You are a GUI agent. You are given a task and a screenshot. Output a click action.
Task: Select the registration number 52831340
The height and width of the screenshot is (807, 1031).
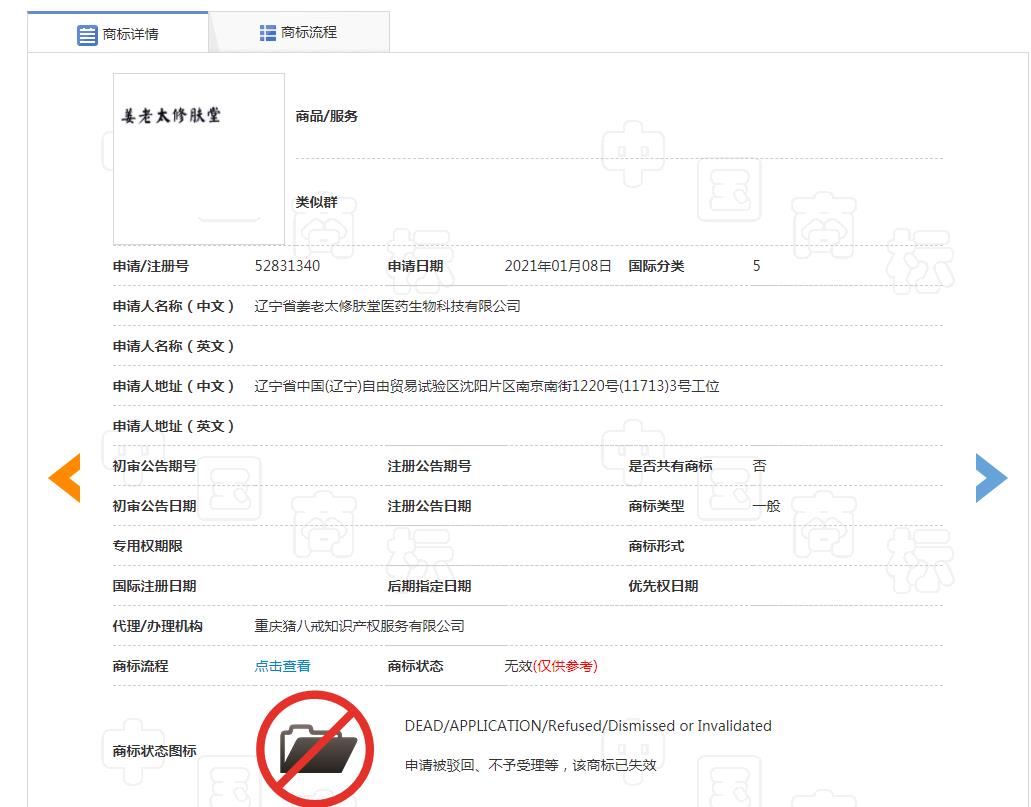tap(287, 266)
